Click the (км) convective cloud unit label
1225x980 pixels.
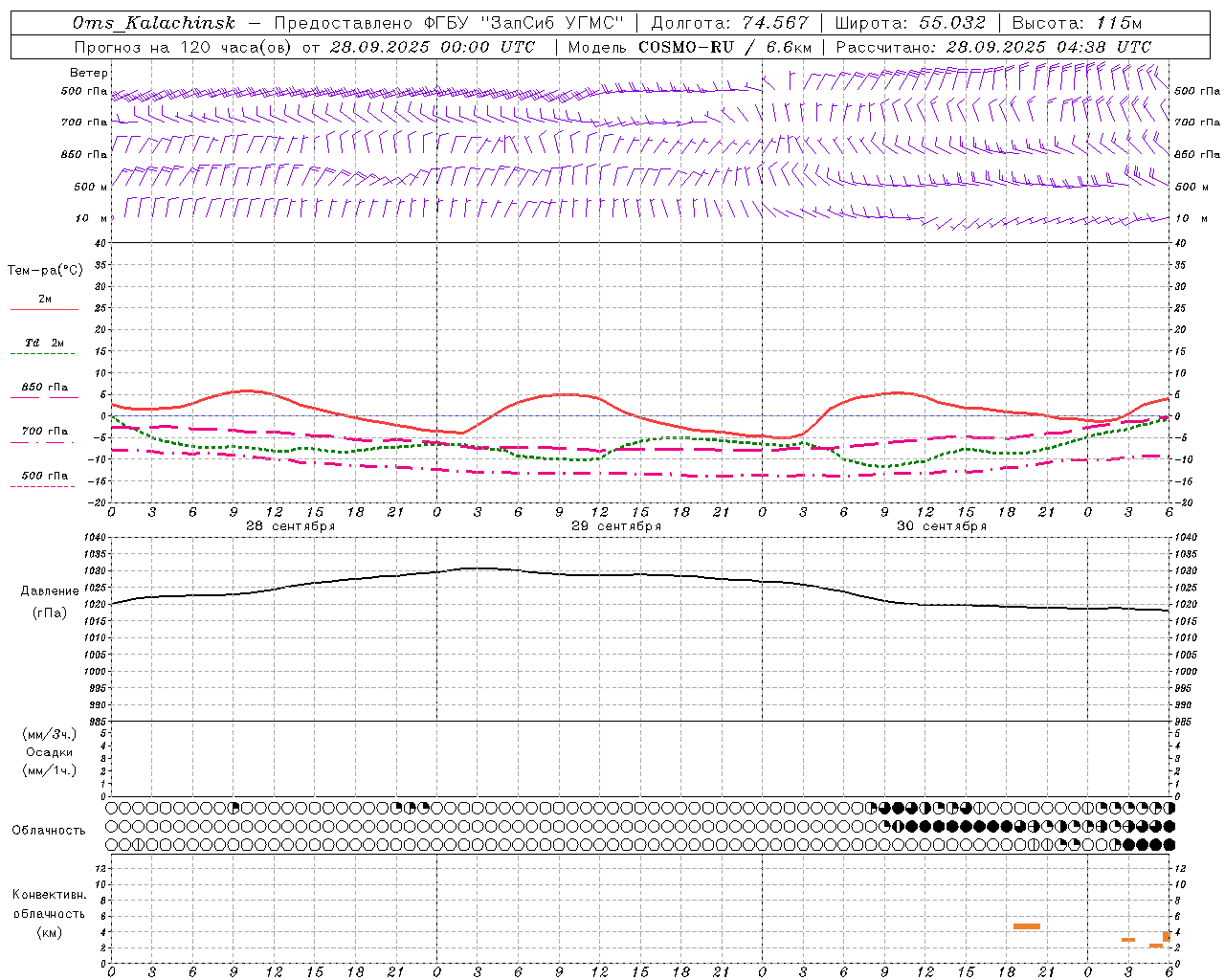click(x=49, y=932)
